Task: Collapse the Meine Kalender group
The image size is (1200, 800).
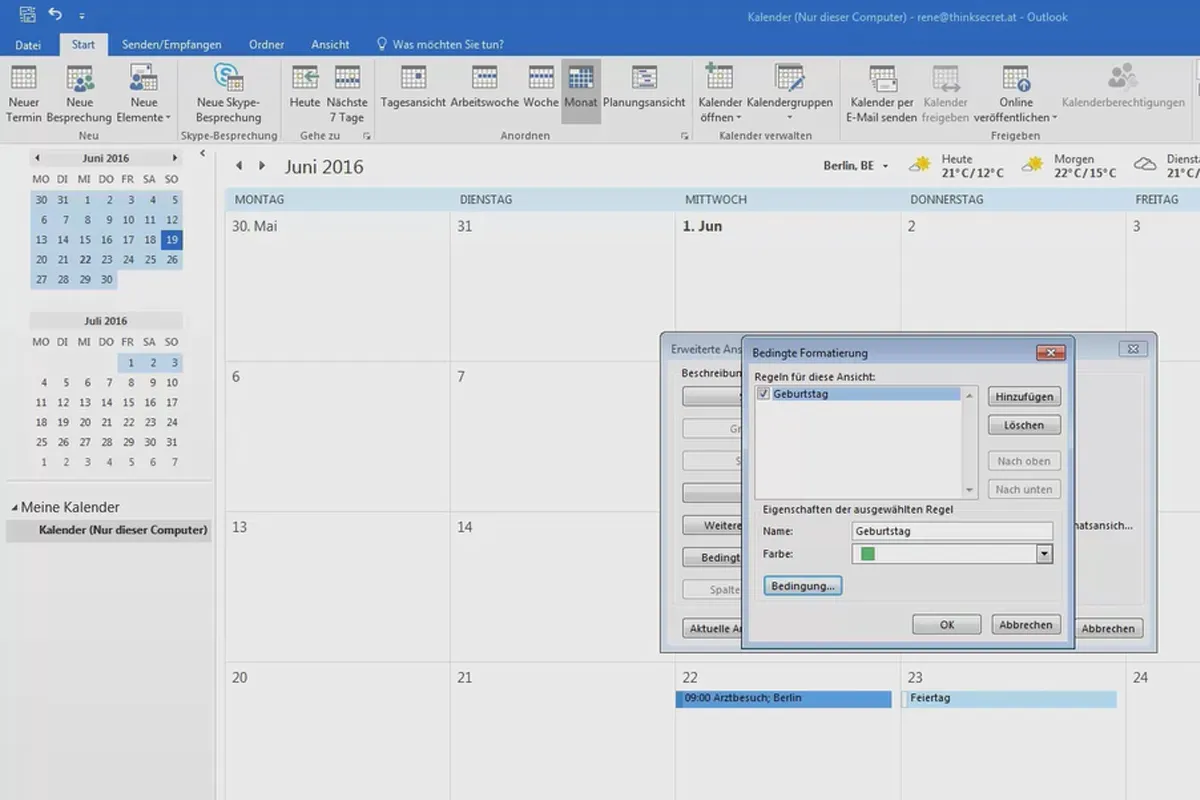Action: [x=15, y=507]
